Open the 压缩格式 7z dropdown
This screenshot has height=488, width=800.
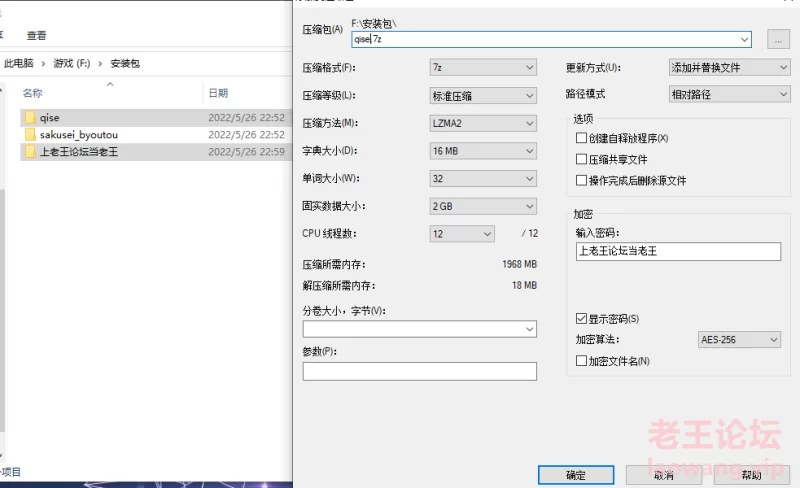[x=483, y=67]
